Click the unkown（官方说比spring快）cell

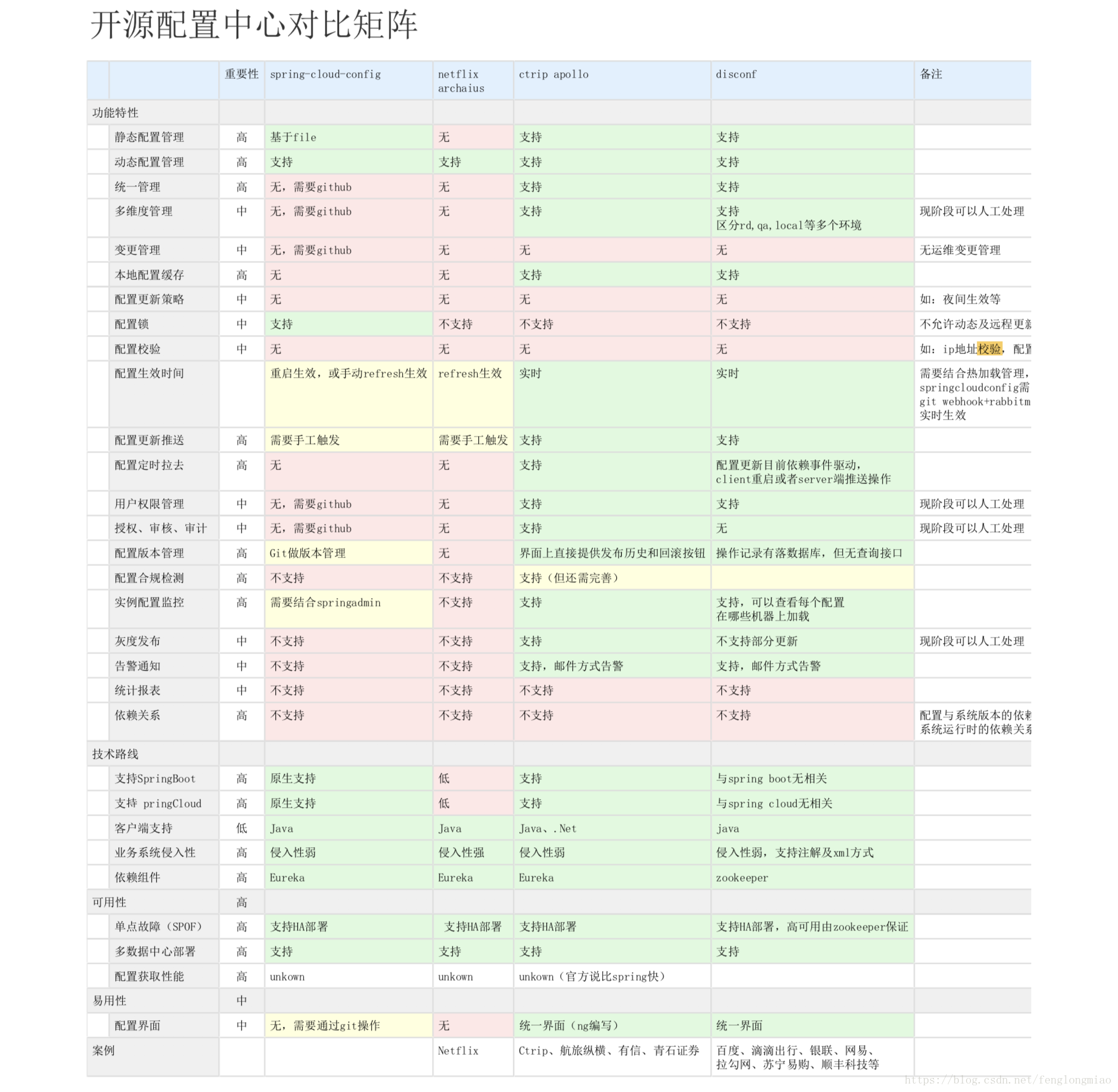[x=592, y=976]
